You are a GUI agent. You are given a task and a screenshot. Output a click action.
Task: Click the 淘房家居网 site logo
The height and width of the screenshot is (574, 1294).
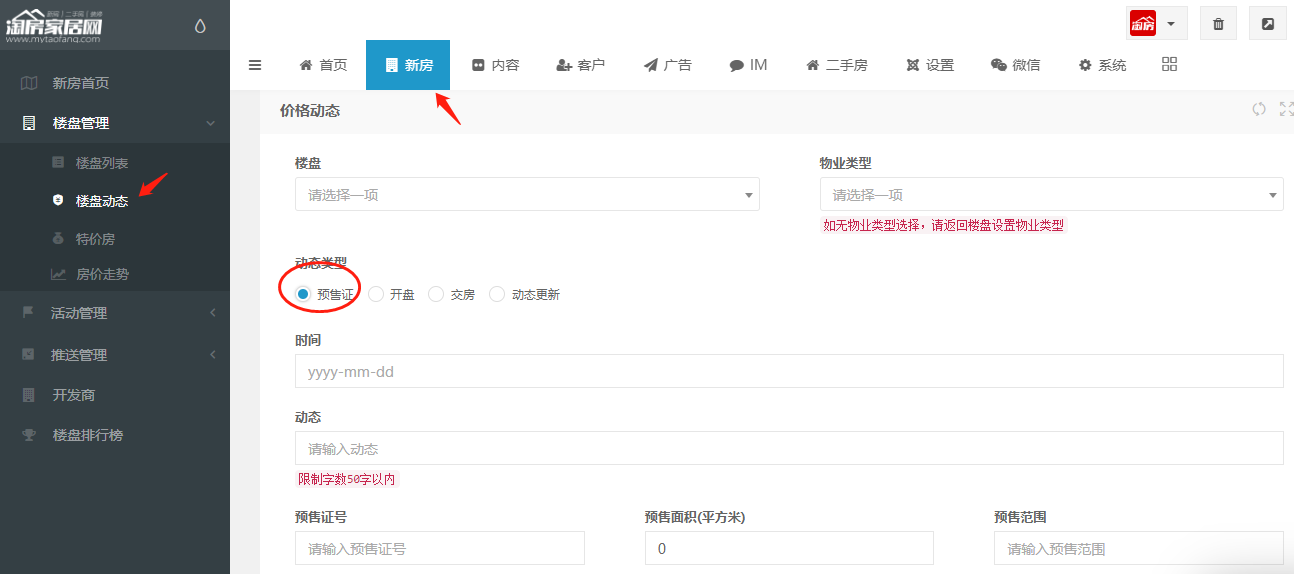tap(55, 28)
